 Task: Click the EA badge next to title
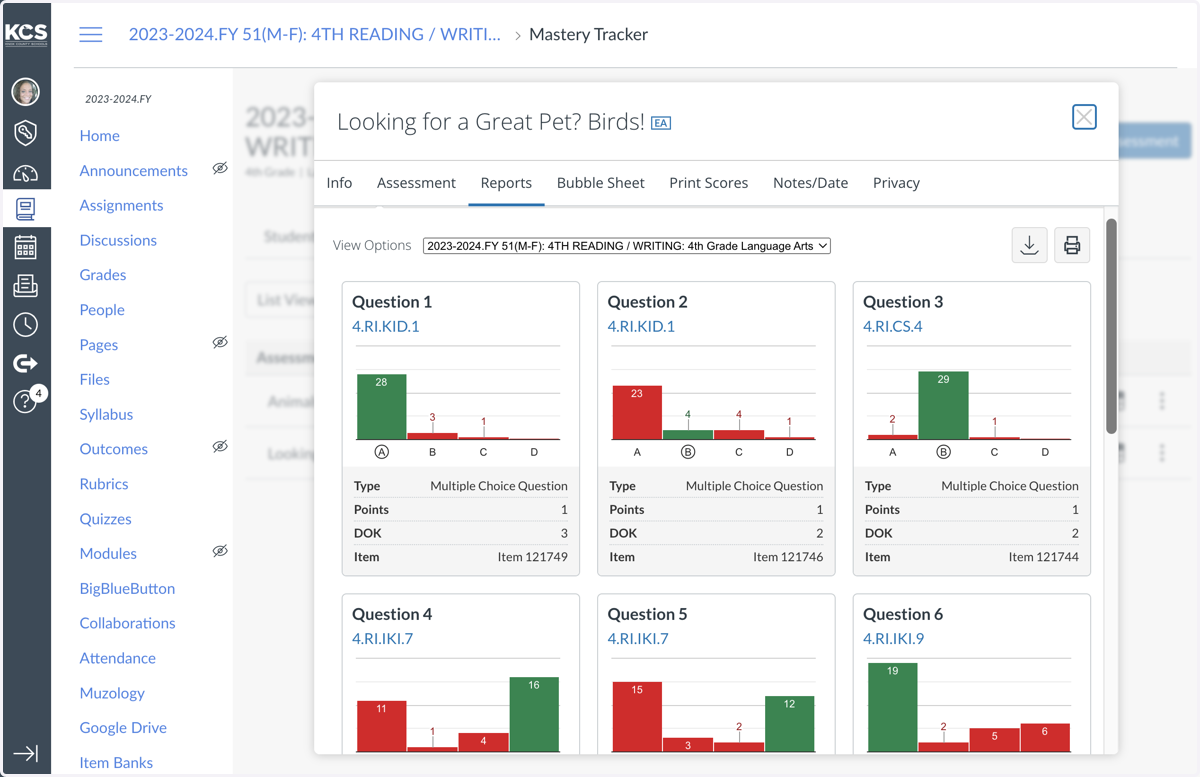[661, 123]
